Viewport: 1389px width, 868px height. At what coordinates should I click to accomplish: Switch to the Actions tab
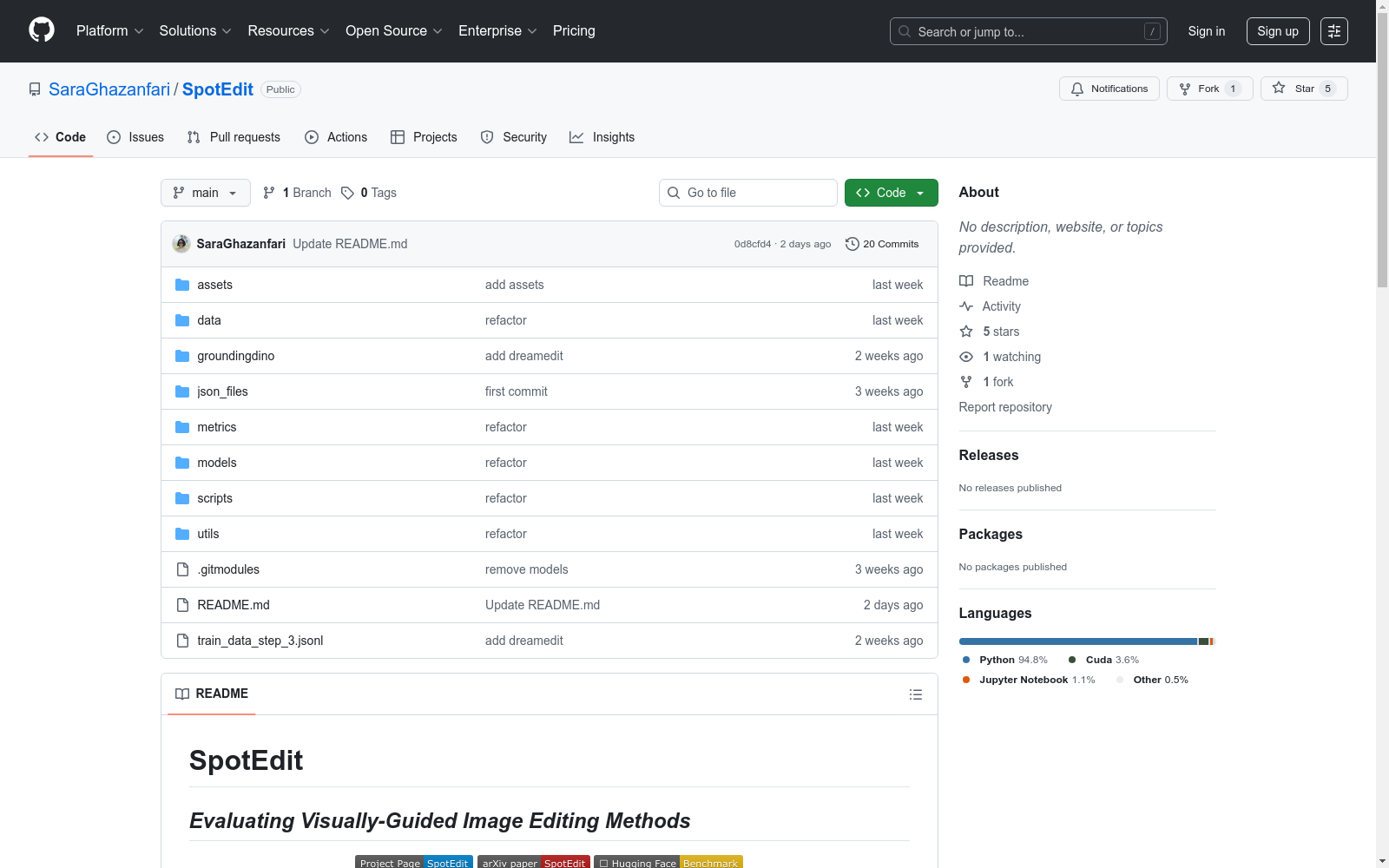[x=336, y=137]
